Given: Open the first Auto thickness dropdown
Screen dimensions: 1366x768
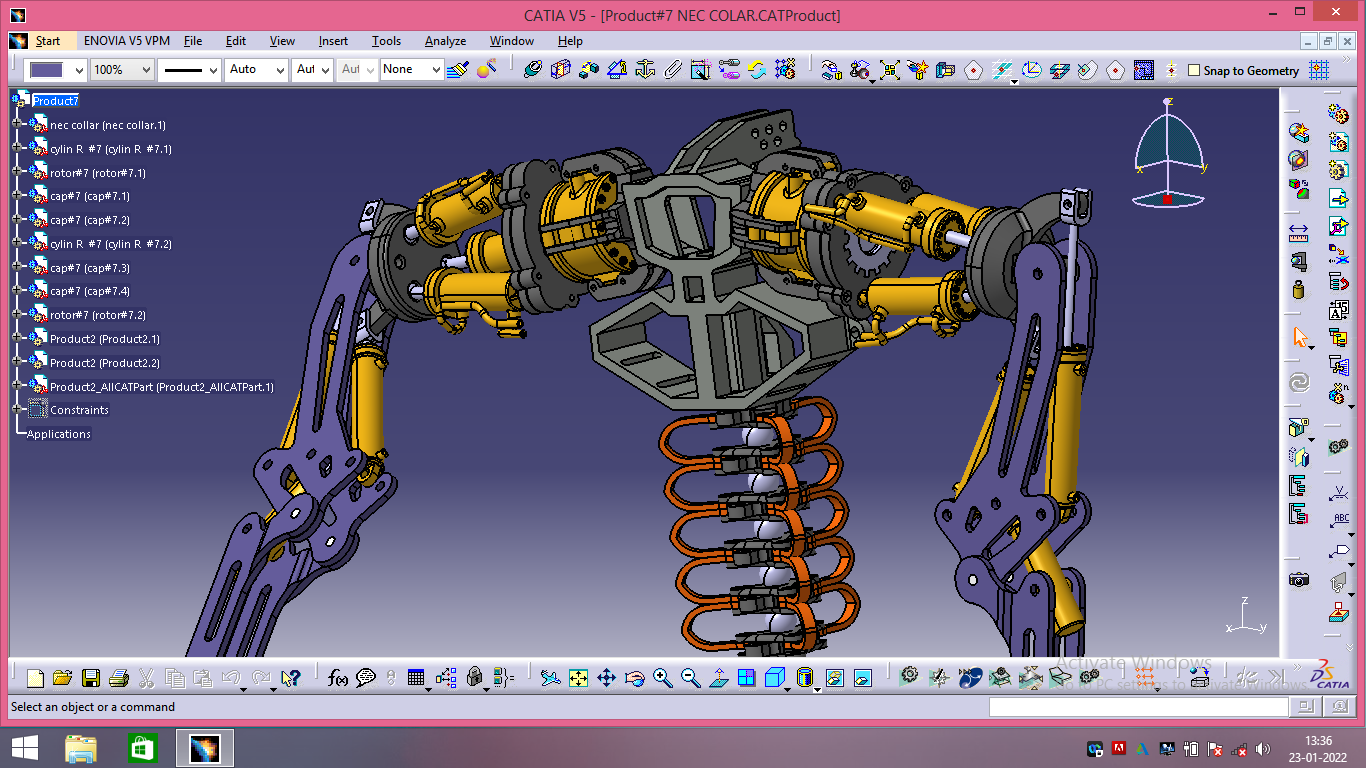Looking at the screenshot, I should click(x=256, y=70).
